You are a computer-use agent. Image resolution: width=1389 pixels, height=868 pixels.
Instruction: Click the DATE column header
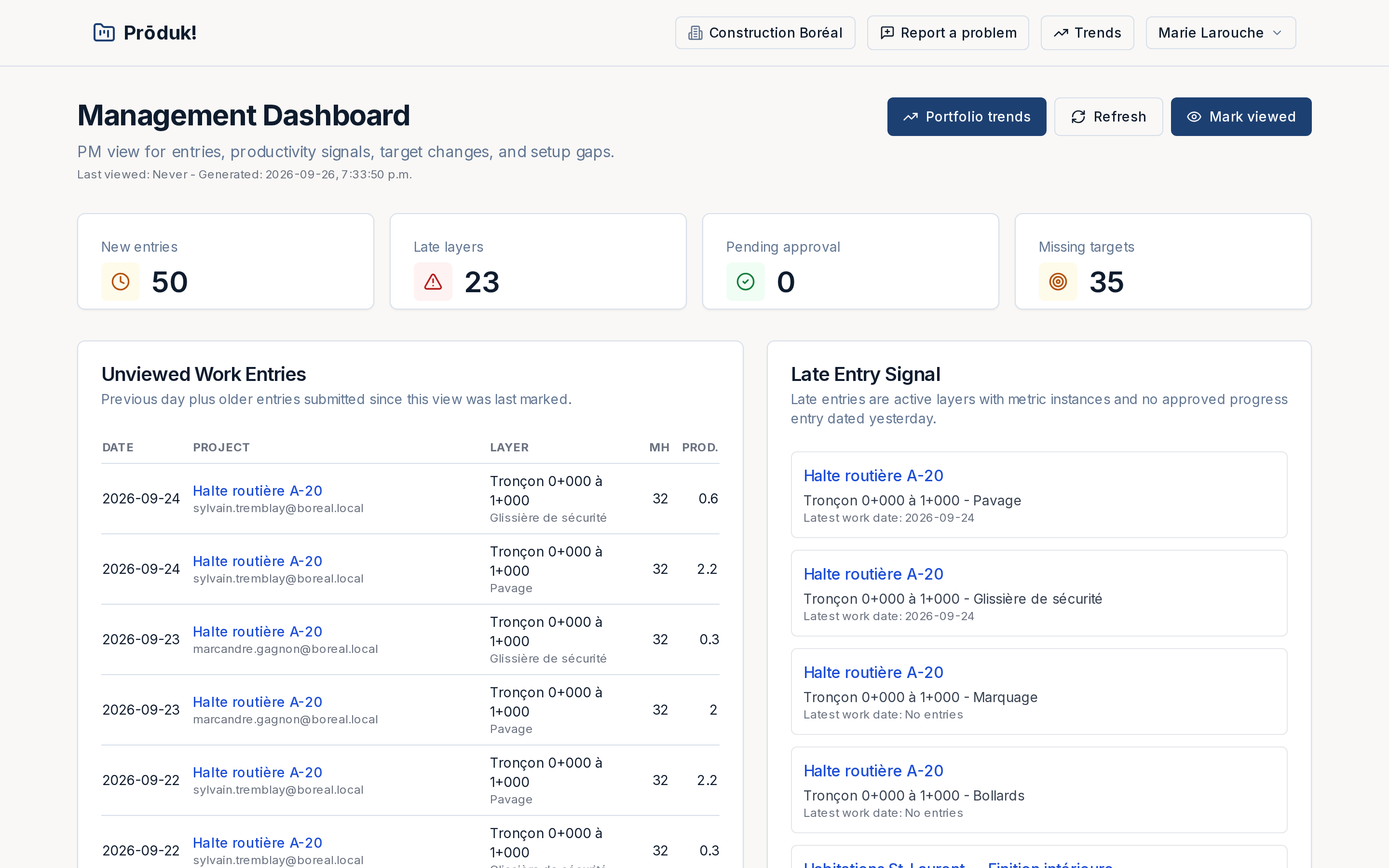pyautogui.click(x=118, y=448)
